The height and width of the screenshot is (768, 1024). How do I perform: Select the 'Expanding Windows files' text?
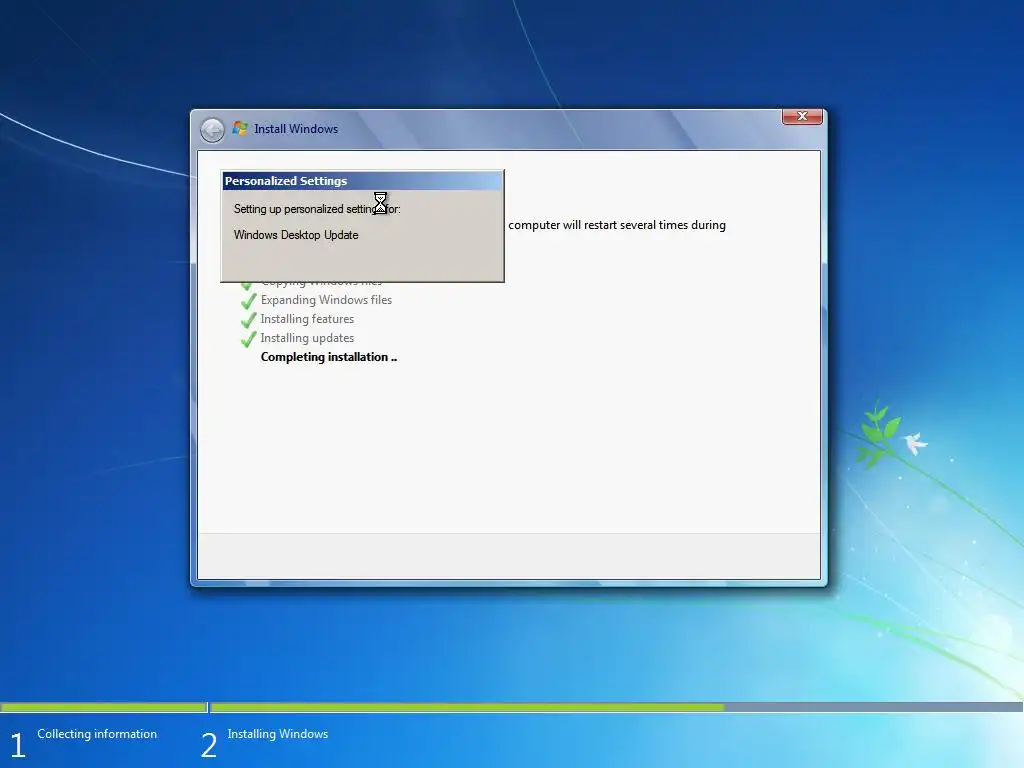point(326,300)
